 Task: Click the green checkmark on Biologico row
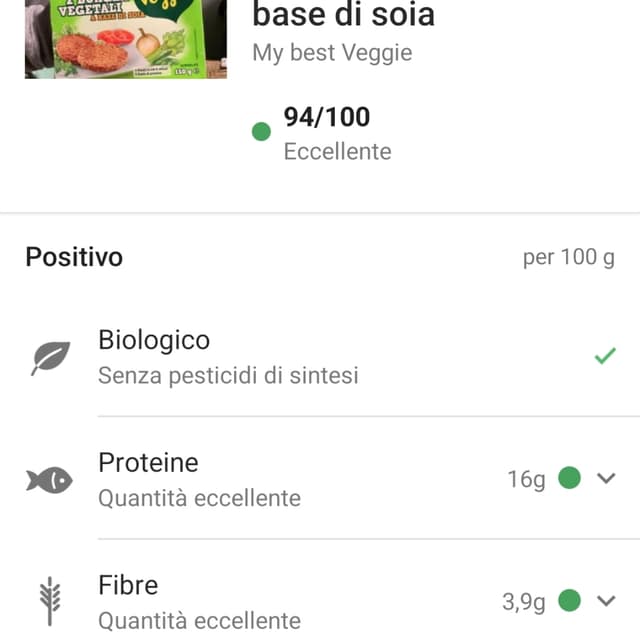[x=605, y=356]
